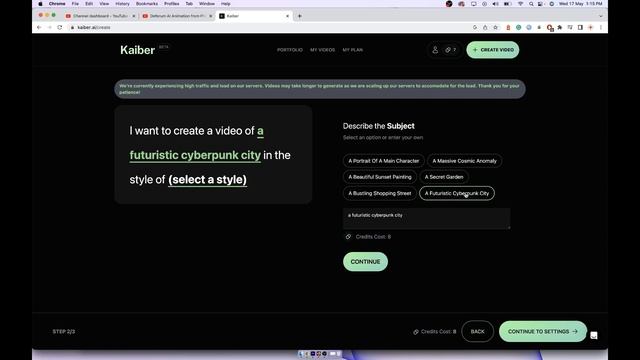This screenshot has width=640, height=360.
Task: Click the browser forward arrow
Action: pyautogui.click(x=49, y=27)
